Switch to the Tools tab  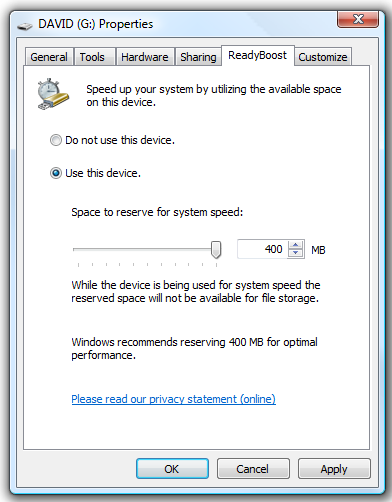(92, 57)
